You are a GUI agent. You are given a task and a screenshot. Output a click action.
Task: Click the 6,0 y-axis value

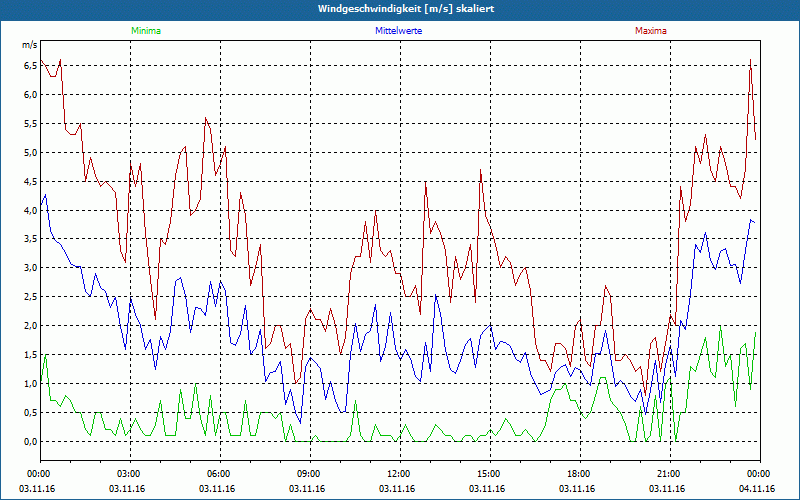coord(30,95)
